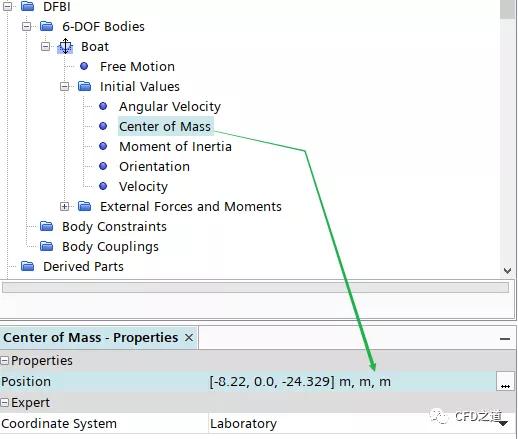Select the Free Motion node bullet
The width and height of the screenshot is (518, 439).
pos(84,66)
